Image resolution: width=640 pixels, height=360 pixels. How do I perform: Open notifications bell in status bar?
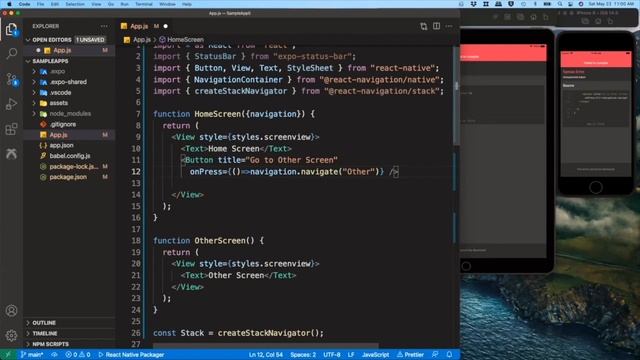pos(449,355)
